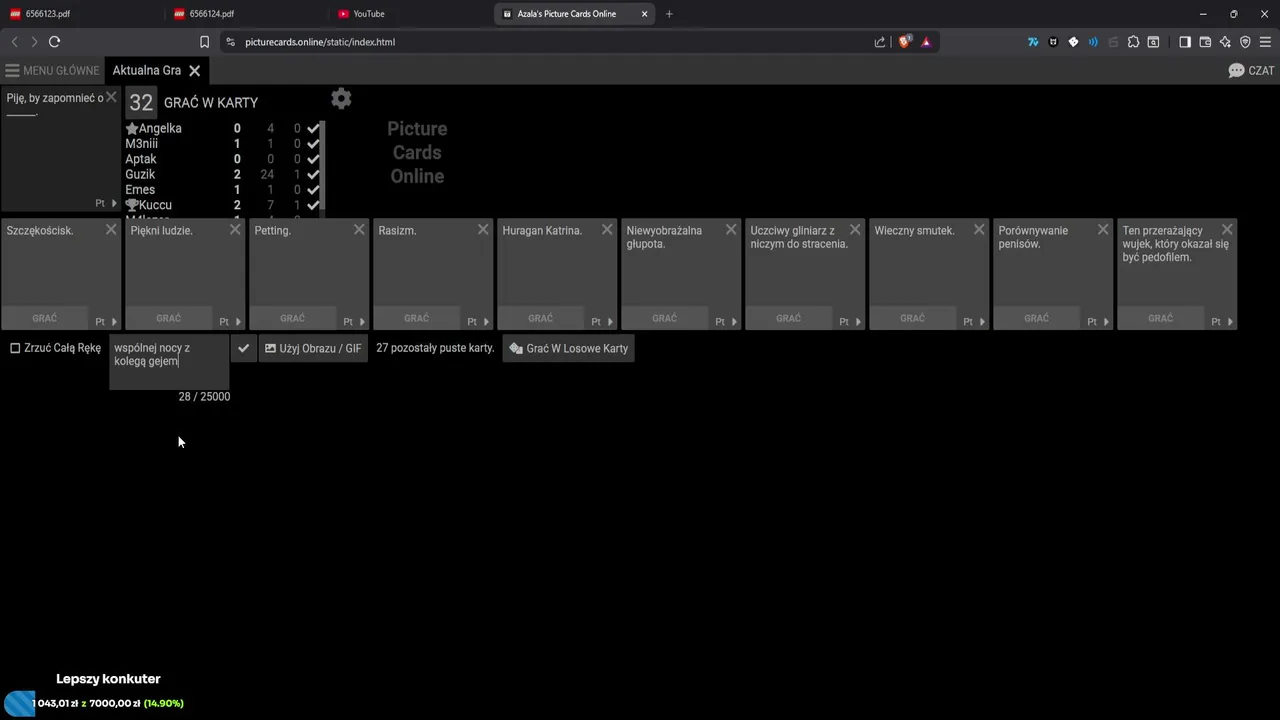The width and height of the screenshot is (1280, 720).
Task: Discard the 'Uczciwy gliniarz' card with X
Action: [855, 230]
